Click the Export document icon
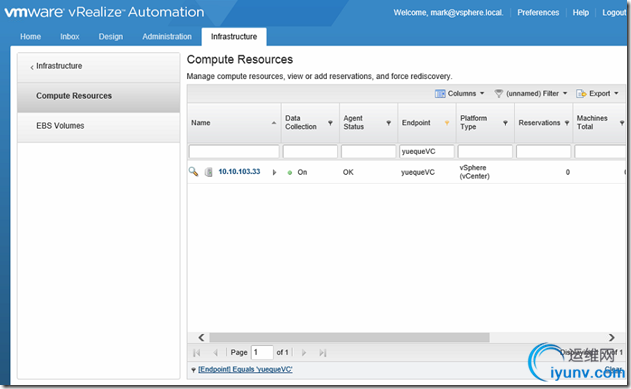Image resolution: width=631 pixels, height=389 pixels. [x=581, y=93]
